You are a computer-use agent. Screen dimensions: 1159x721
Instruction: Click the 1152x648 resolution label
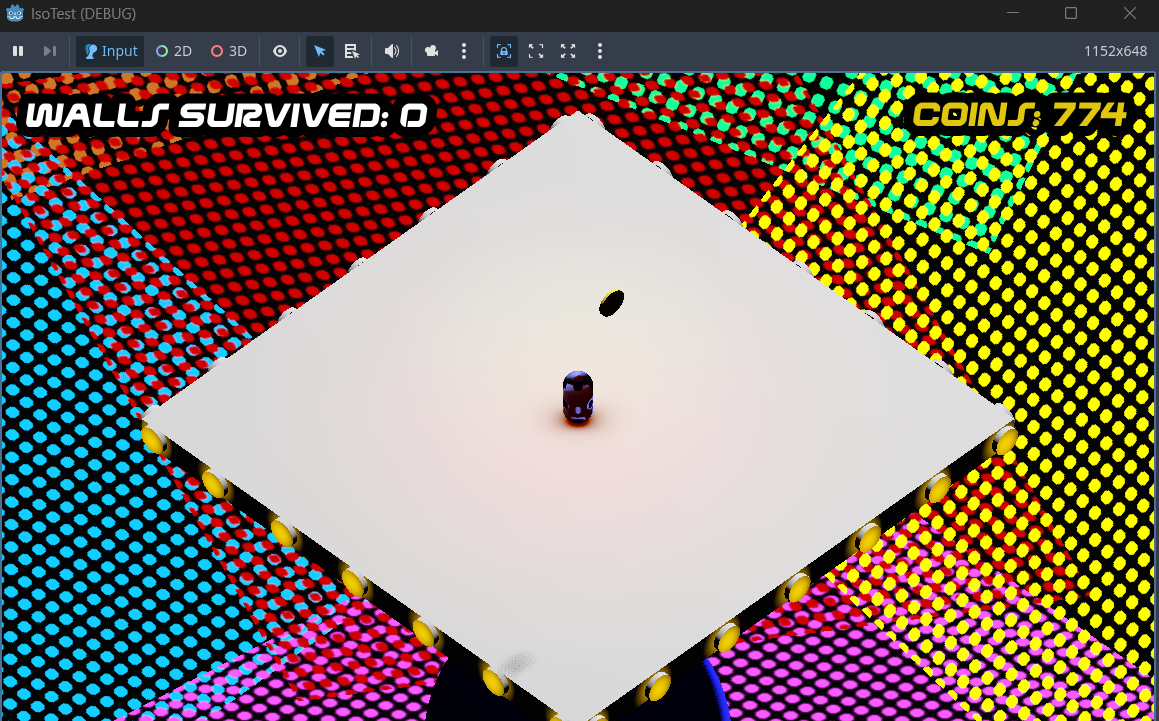(x=1115, y=51)
